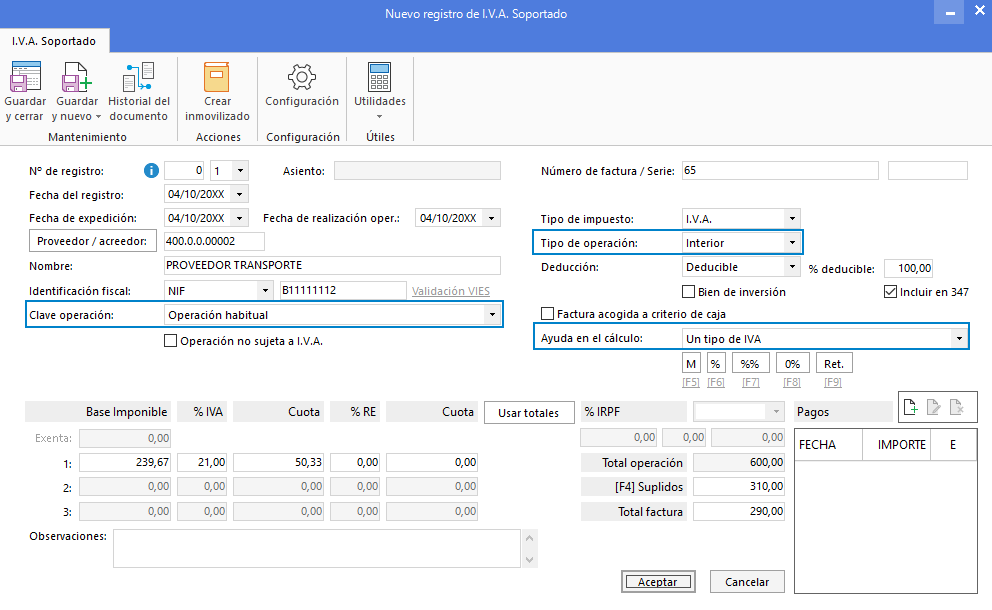Expand the Clave operación dropdown
The image size is (992, 610).
click(x=492, y=315)
